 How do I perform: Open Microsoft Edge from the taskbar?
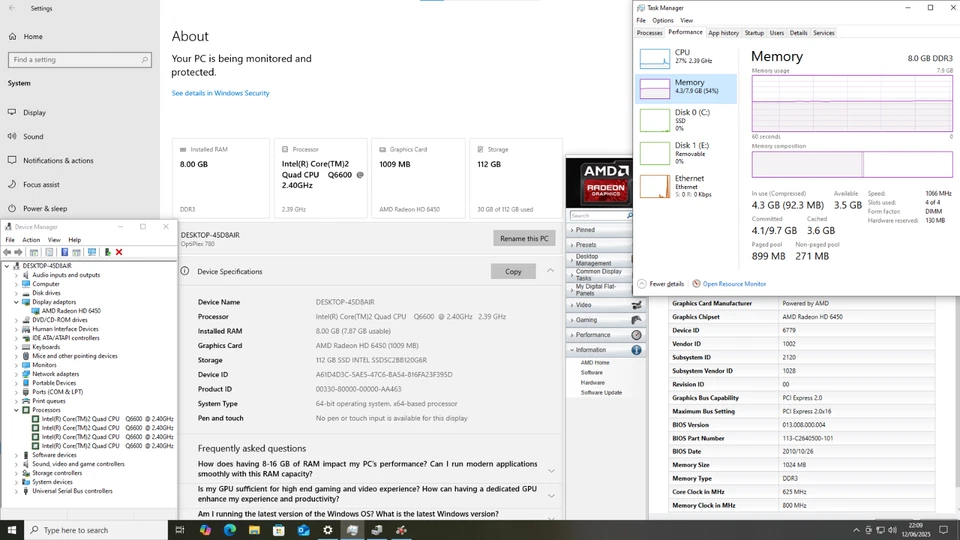click(230, 530)
